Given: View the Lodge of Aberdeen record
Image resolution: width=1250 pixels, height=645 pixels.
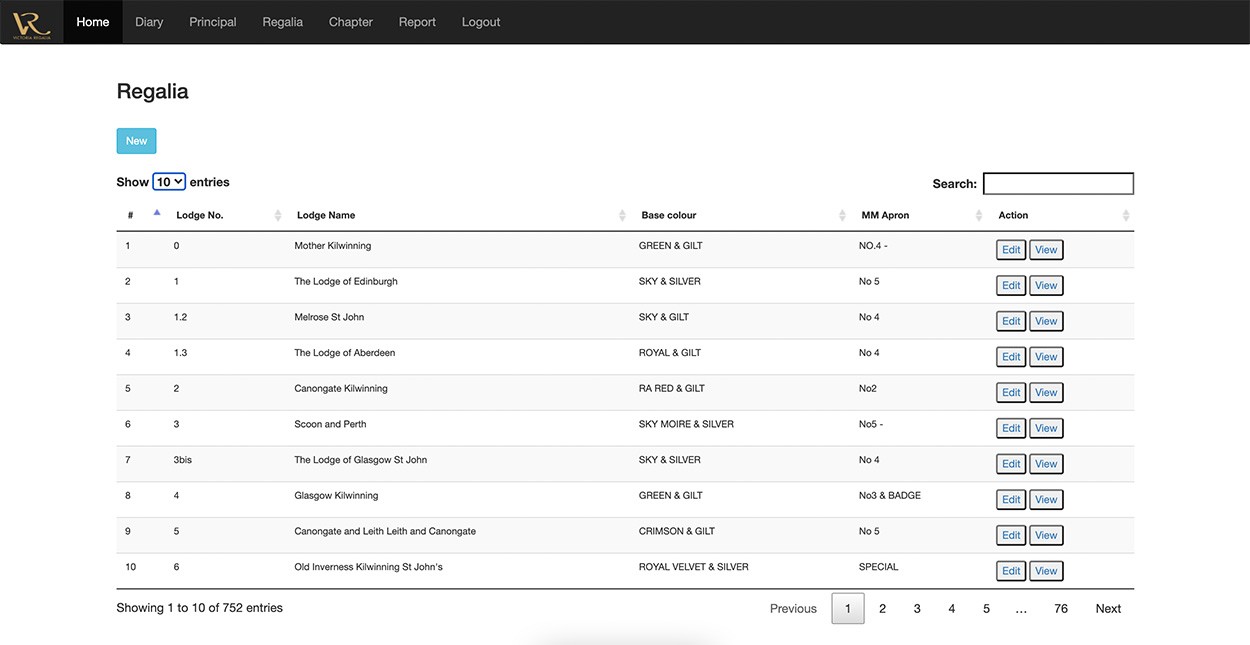Looking at the screenshot, I should tap(1046, 357).
